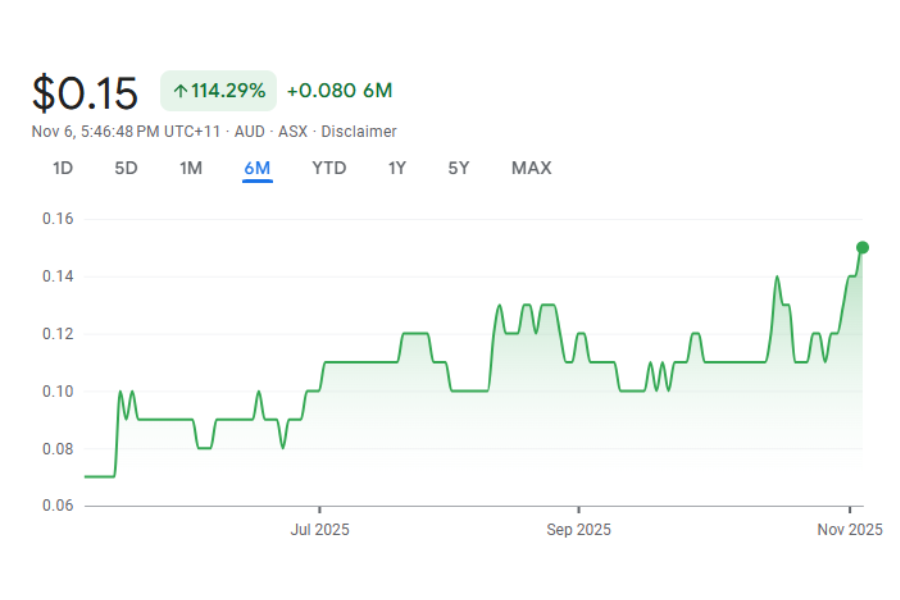Open the Disclaimer link
Image resolution: width=900 pixels, height=600 pixels.
point(359,132)
